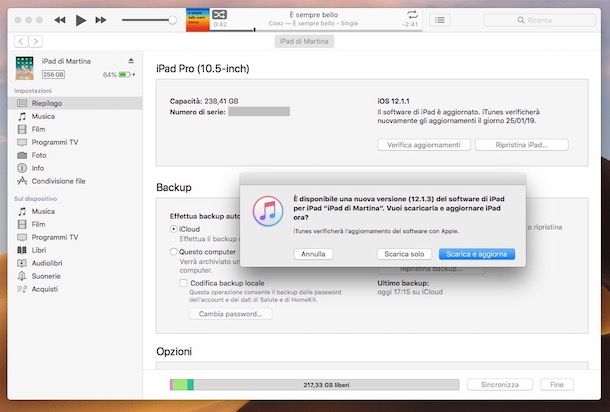610x412 pixels.
Task: Eject iPad di Martina
Action: (x=132, y=61)
